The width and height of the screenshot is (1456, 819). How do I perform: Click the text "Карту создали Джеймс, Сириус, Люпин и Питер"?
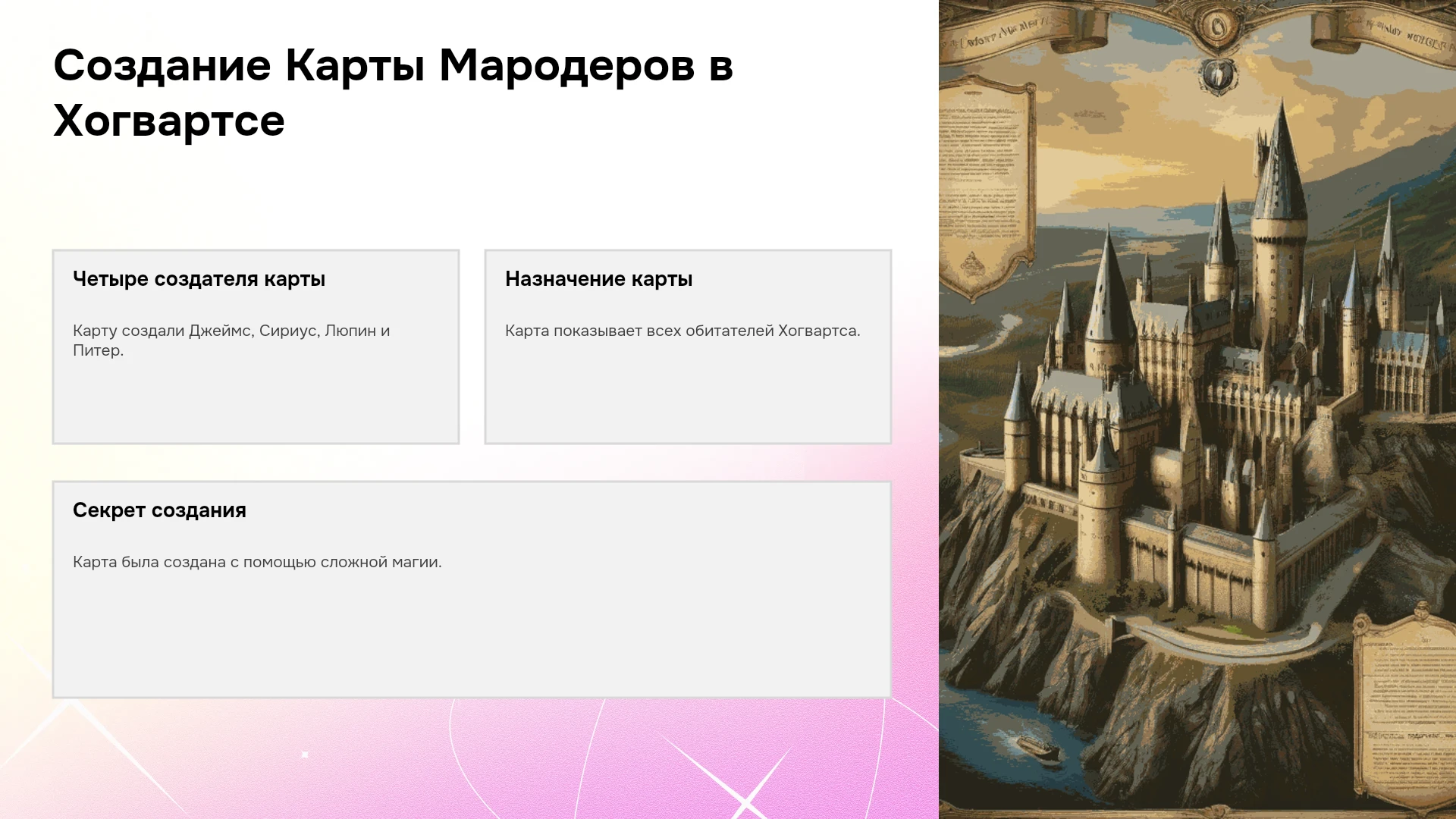coord(231,340)
